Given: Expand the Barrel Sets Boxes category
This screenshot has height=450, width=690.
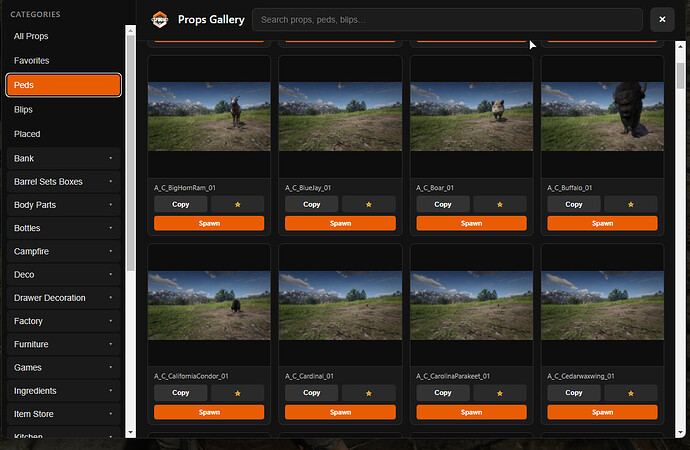Looking at the screenshot, I should tap(63, 182).
